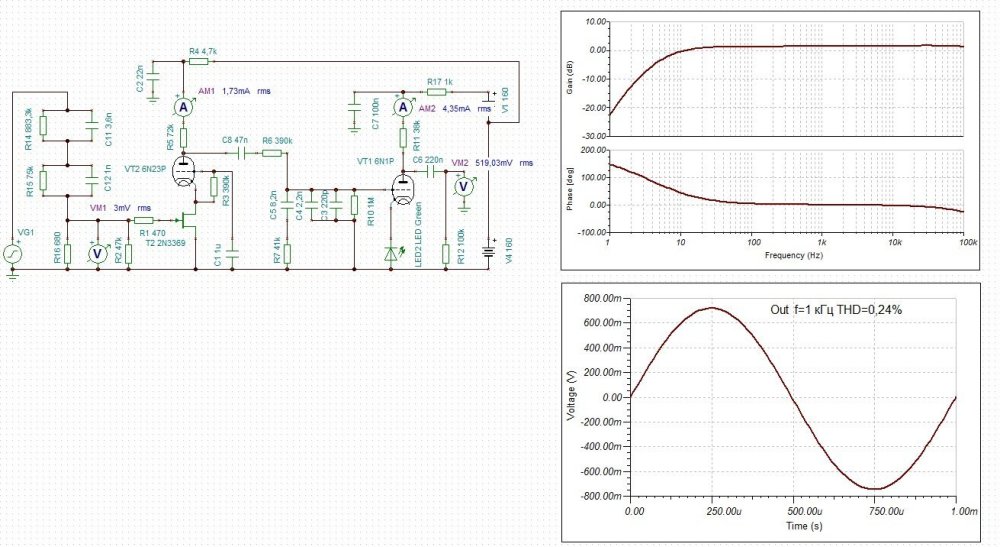1000x547 pixels.
Task: Click the Phase (deg) plot area
Action: (791, 192)
